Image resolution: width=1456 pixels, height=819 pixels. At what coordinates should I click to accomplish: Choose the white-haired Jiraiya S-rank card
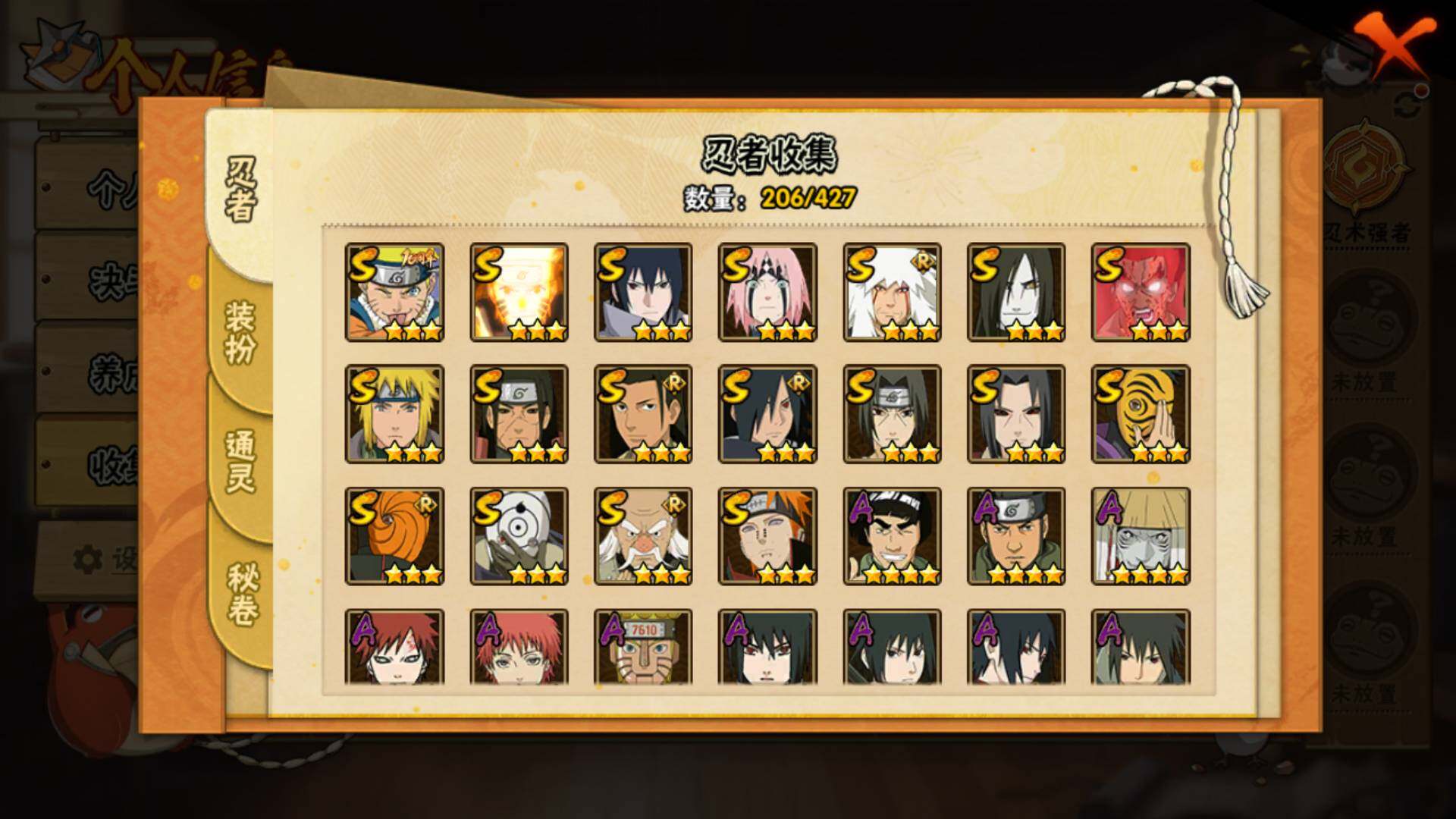click(x=892, y=293)
